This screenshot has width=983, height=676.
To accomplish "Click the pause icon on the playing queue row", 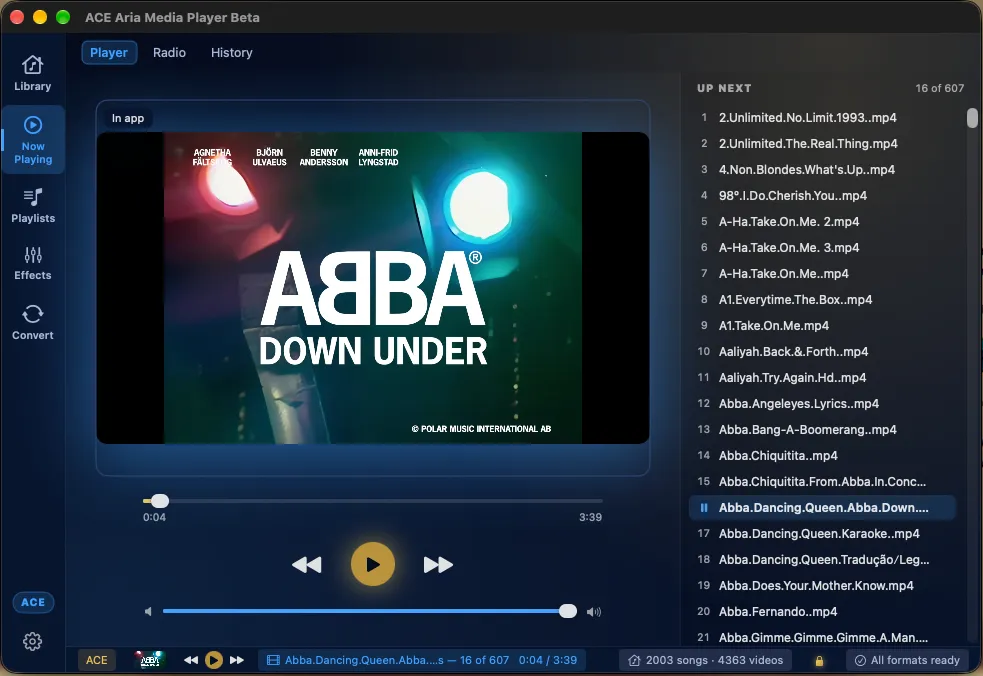I will coord(704,508).
